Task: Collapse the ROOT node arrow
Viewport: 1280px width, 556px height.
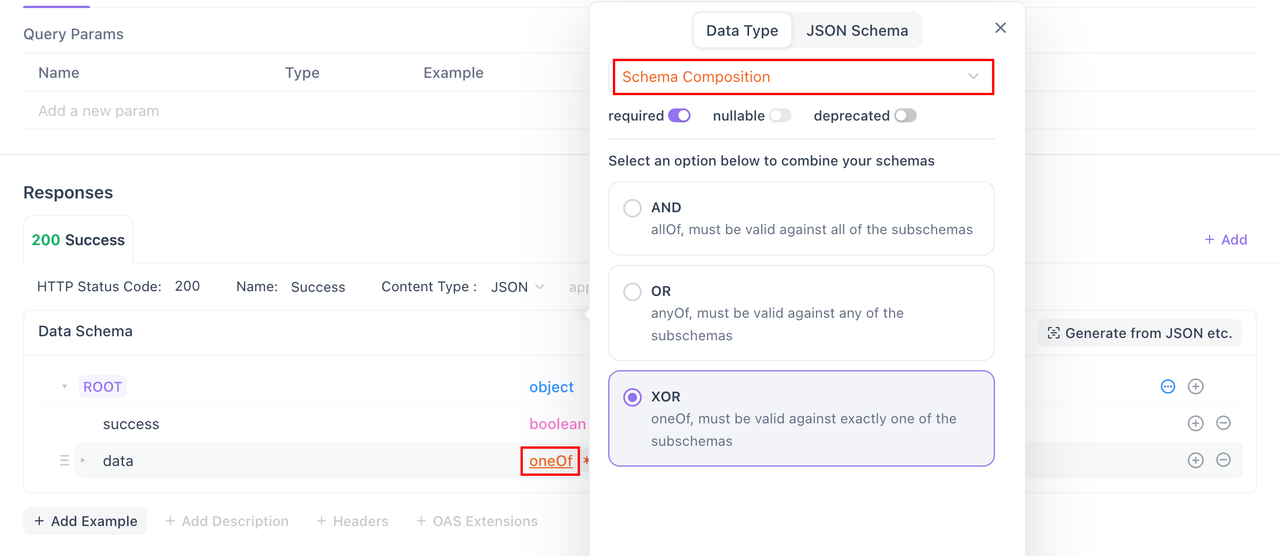Action: [65, 387]
